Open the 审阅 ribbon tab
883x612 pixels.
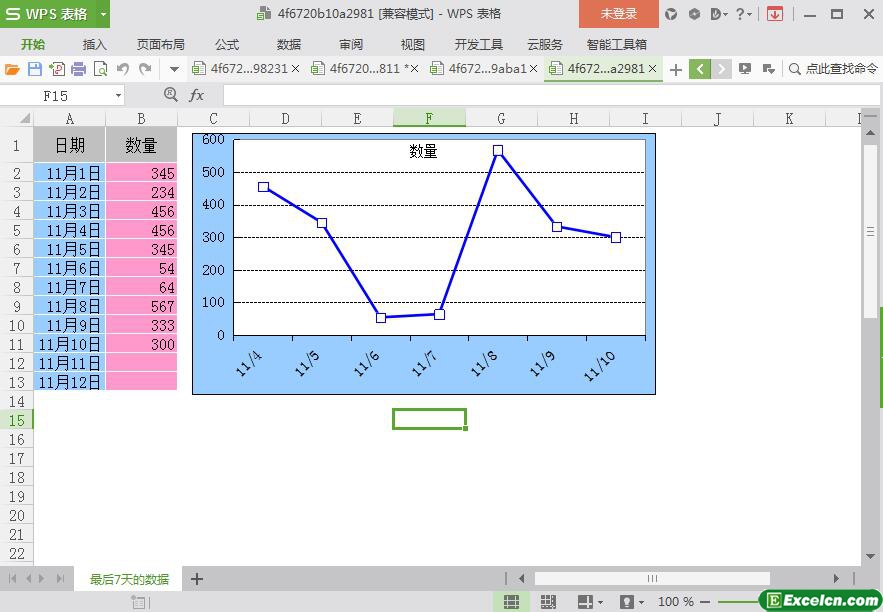(351, 44)
